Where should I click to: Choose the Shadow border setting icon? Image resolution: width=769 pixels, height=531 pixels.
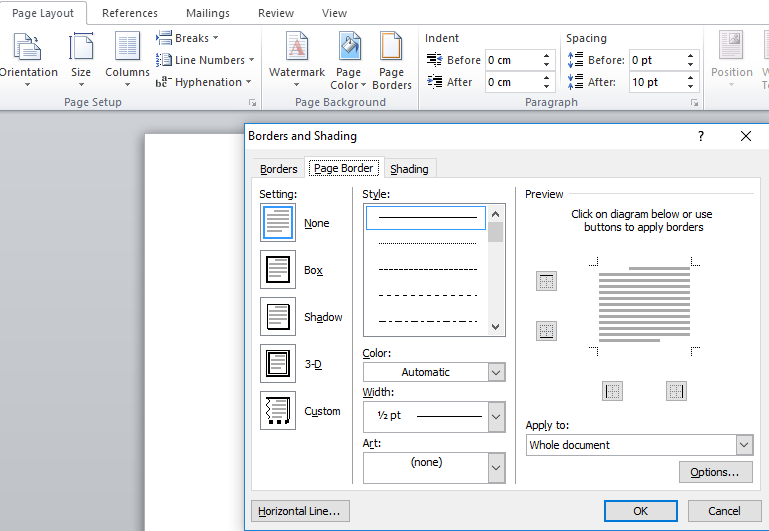(x=278, y=317)
